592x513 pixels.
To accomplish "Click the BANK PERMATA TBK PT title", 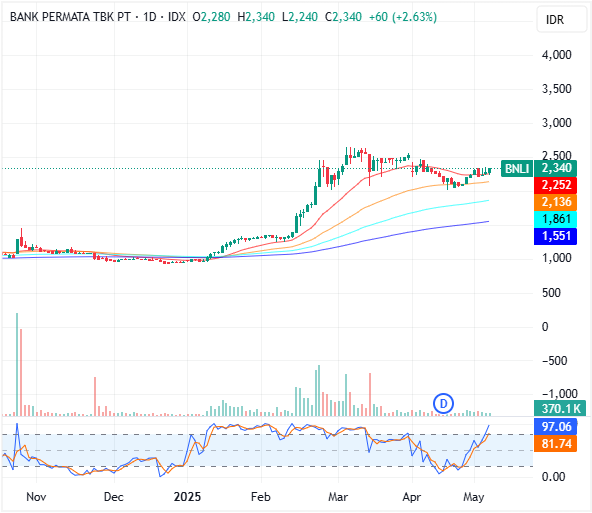I will point(70,17).
